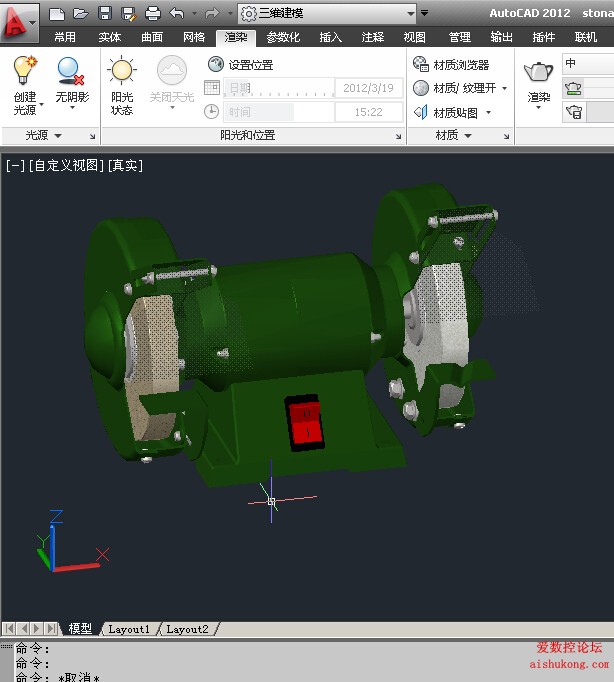Expand the Material Mapping (材质贴图) dropdown
The width and height of the screenshot is (614, 682).
[488, 113]
